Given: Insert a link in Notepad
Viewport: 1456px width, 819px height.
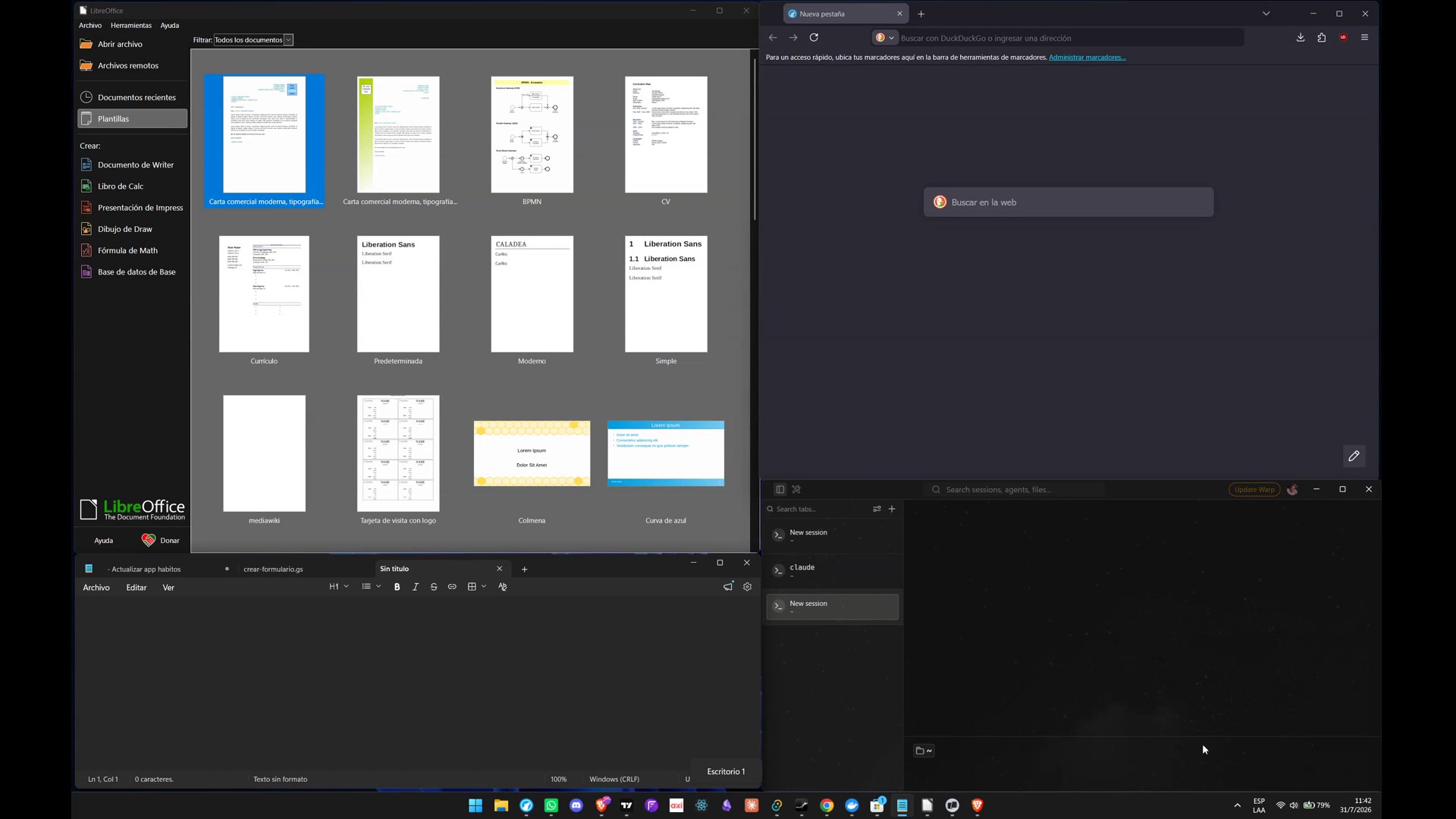Looking at the screenshot, I should pos(452,587).
